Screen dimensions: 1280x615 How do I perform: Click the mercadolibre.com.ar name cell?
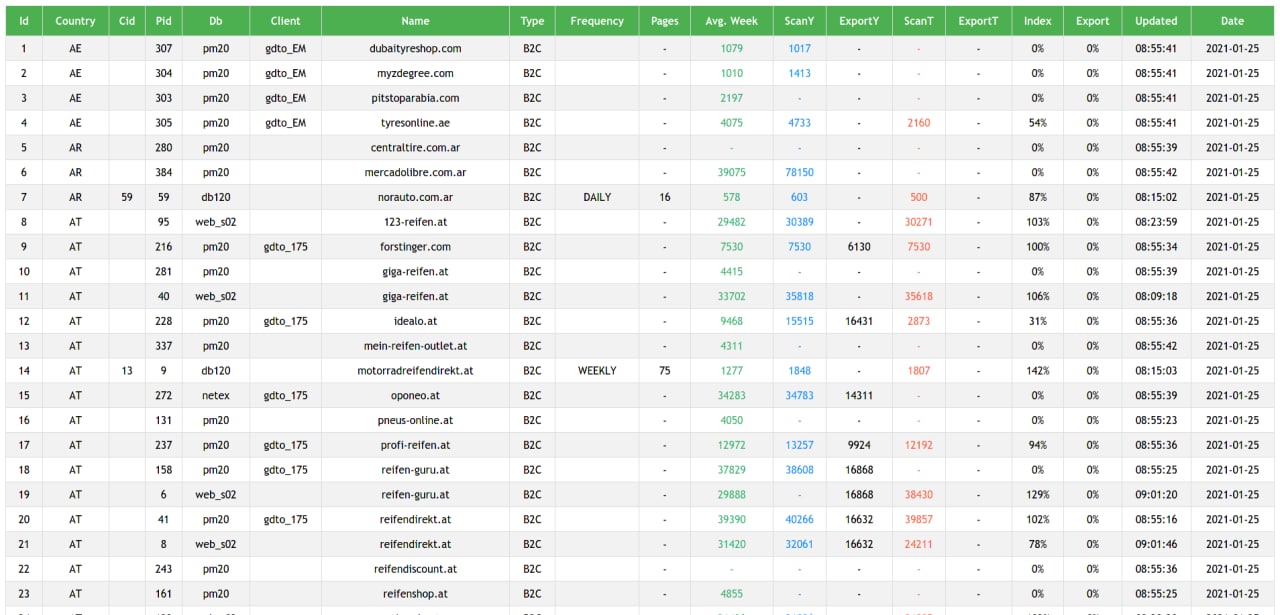pyautogui.click(x=415, y=172)
